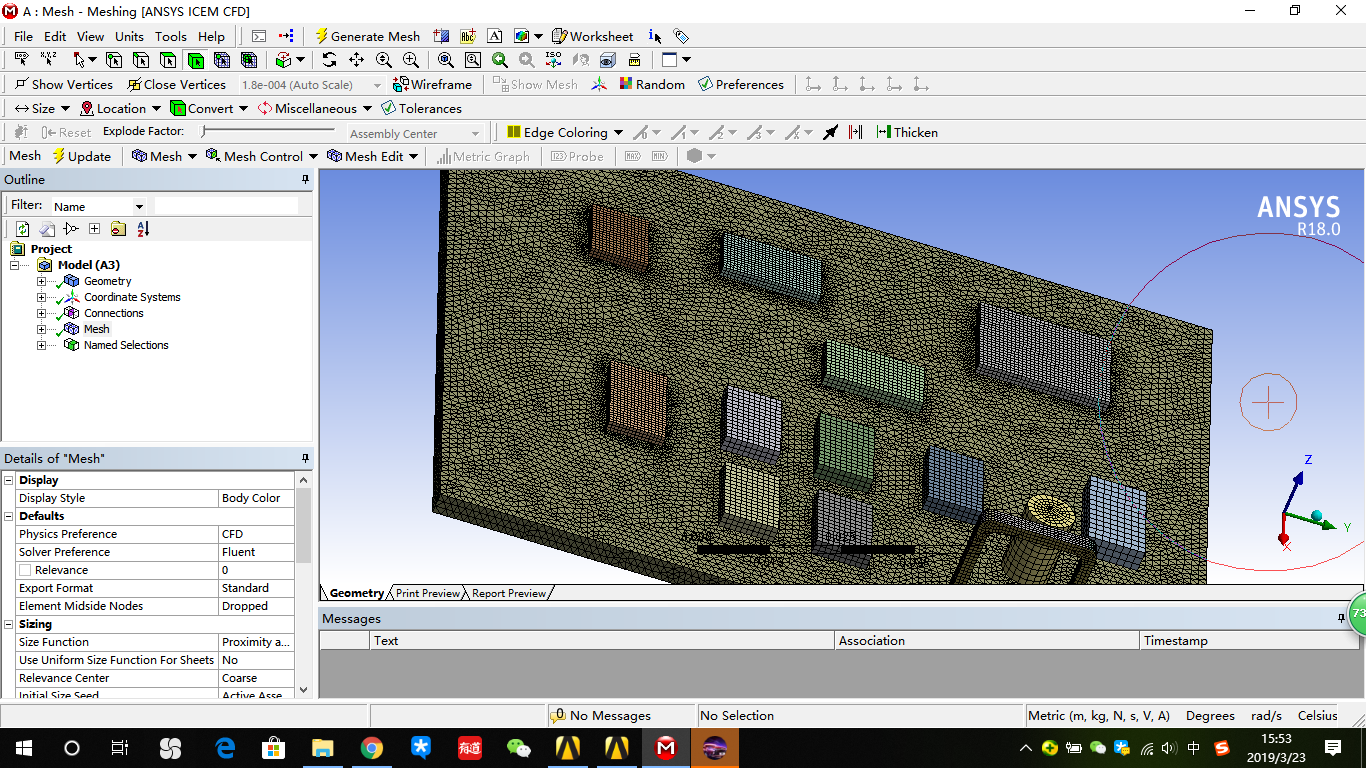Select the Wireframe display icon
Viewport: 1366px width, 768px height.
point(400,84)
